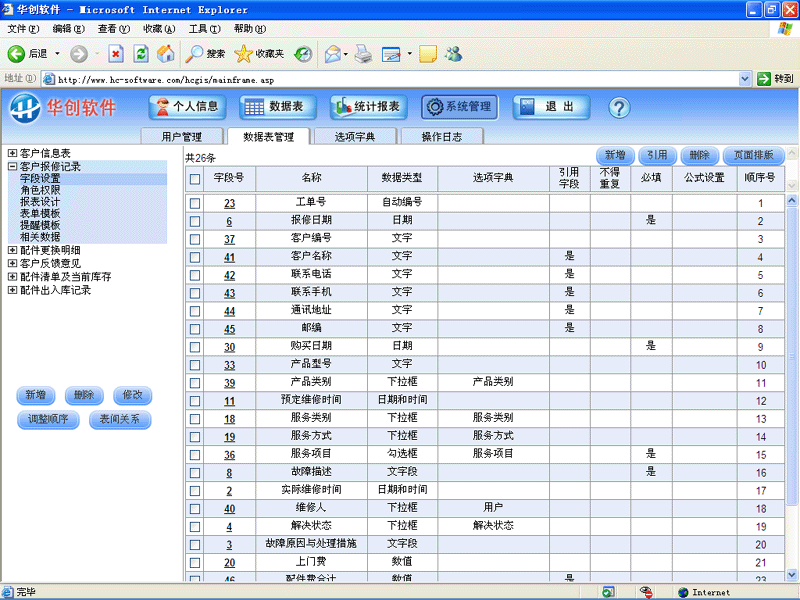Click the IE Forward arrow icon
The height and width of the screenshot is (600, 800).
(79, 54)
